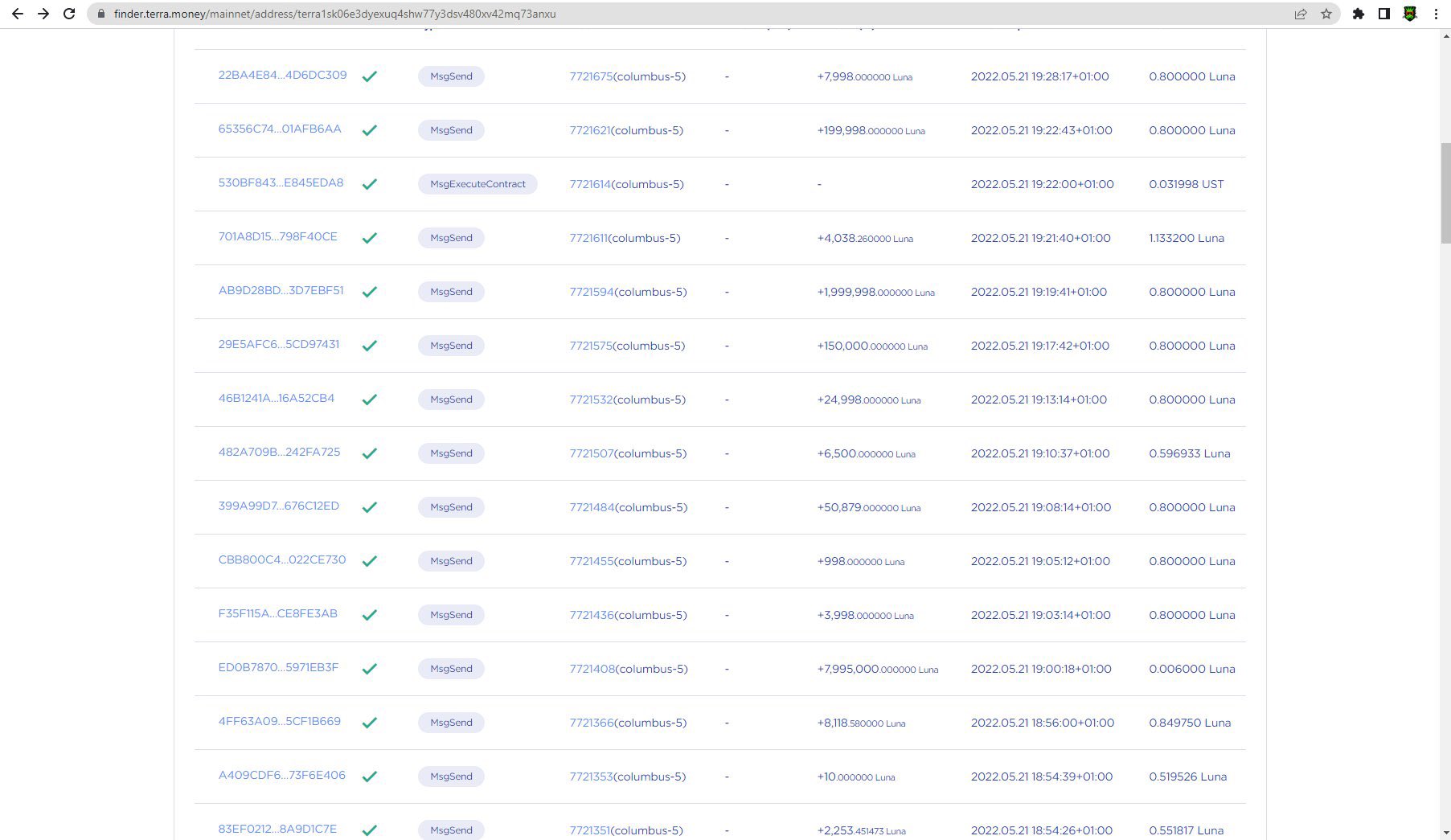Open browser extensions puzzle icon

pos(1359,14)
